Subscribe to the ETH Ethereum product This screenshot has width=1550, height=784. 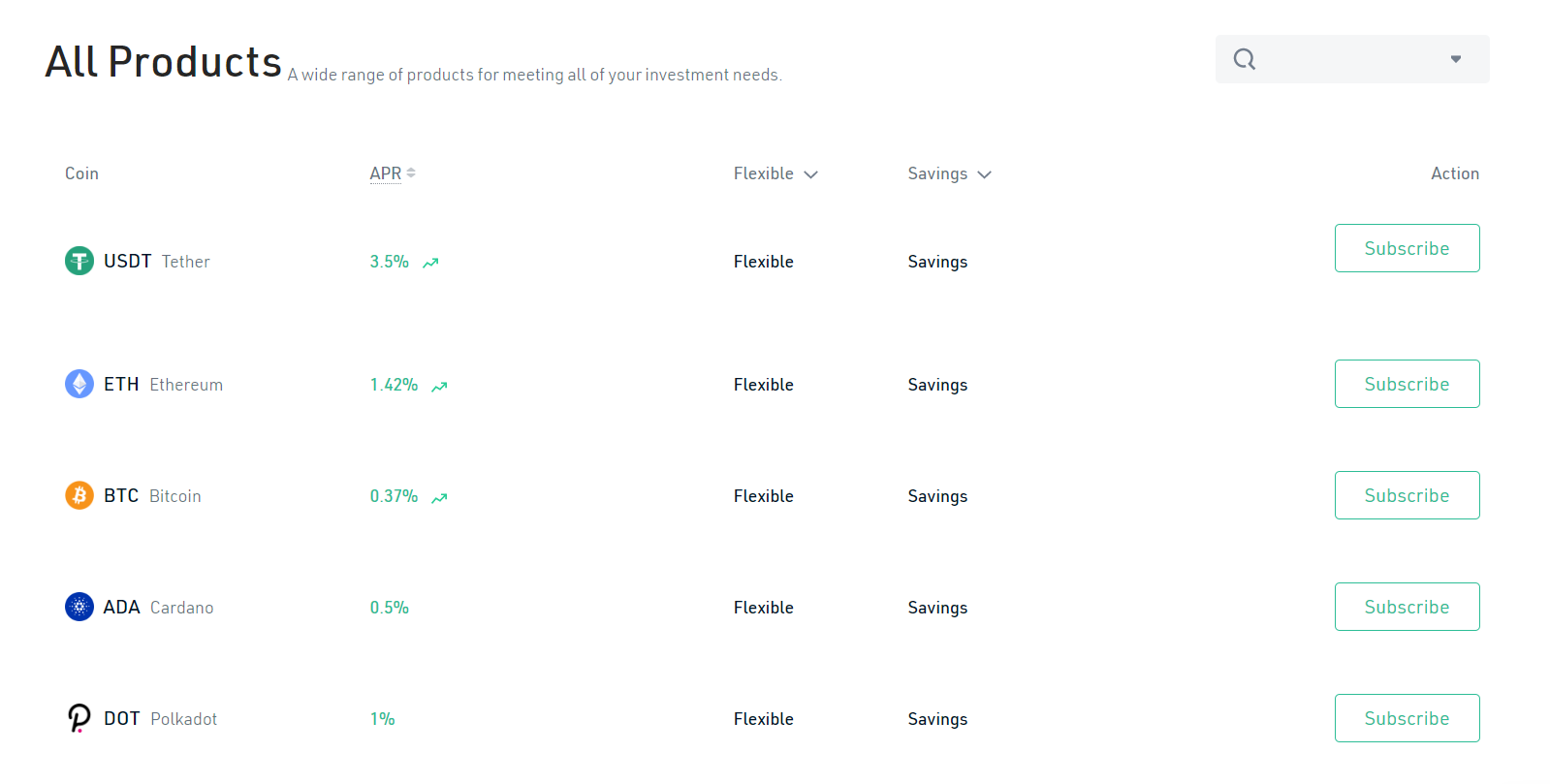click(1407, 384)
